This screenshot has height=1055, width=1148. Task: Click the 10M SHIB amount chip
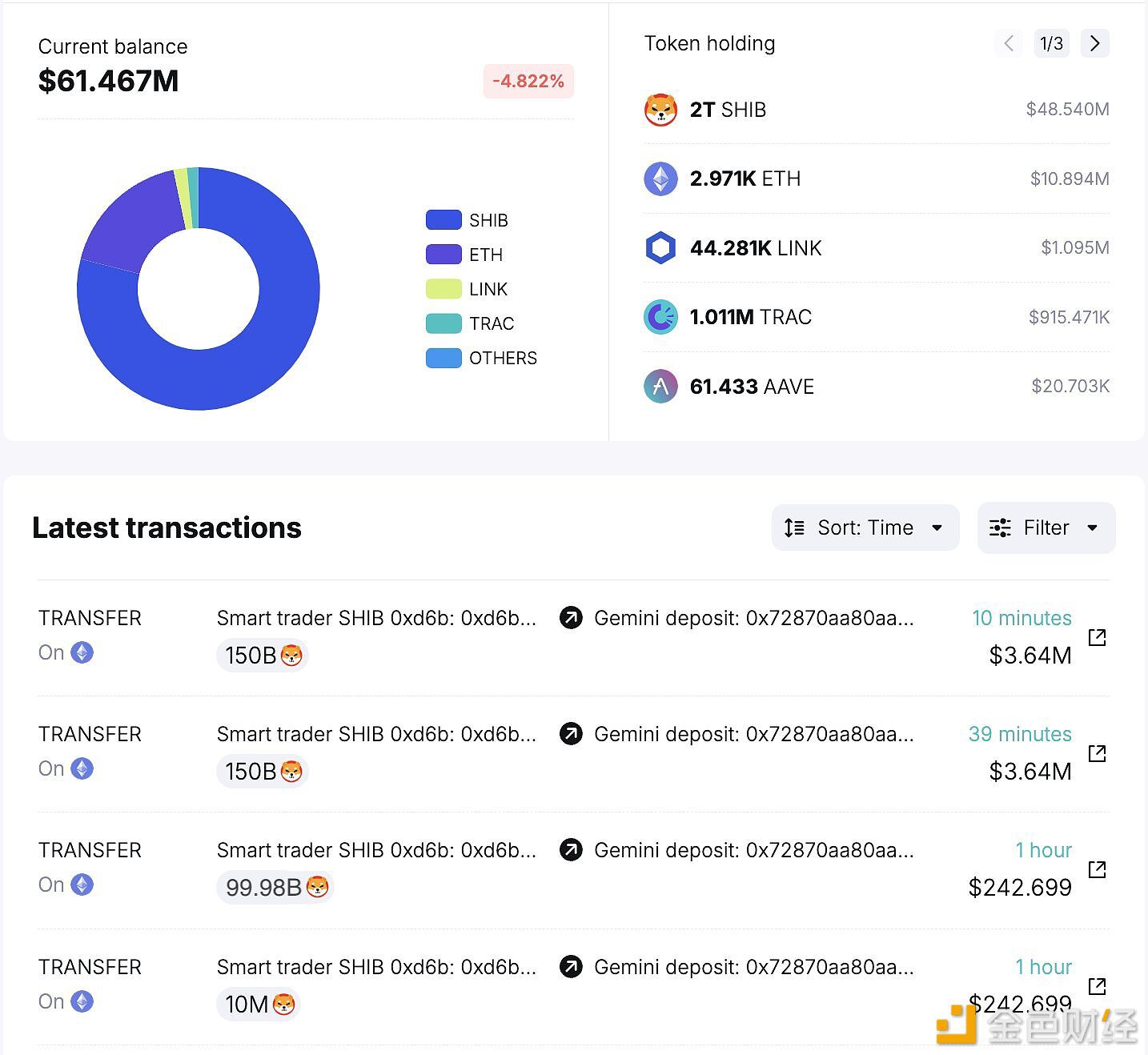click(x=258, y=1004)
